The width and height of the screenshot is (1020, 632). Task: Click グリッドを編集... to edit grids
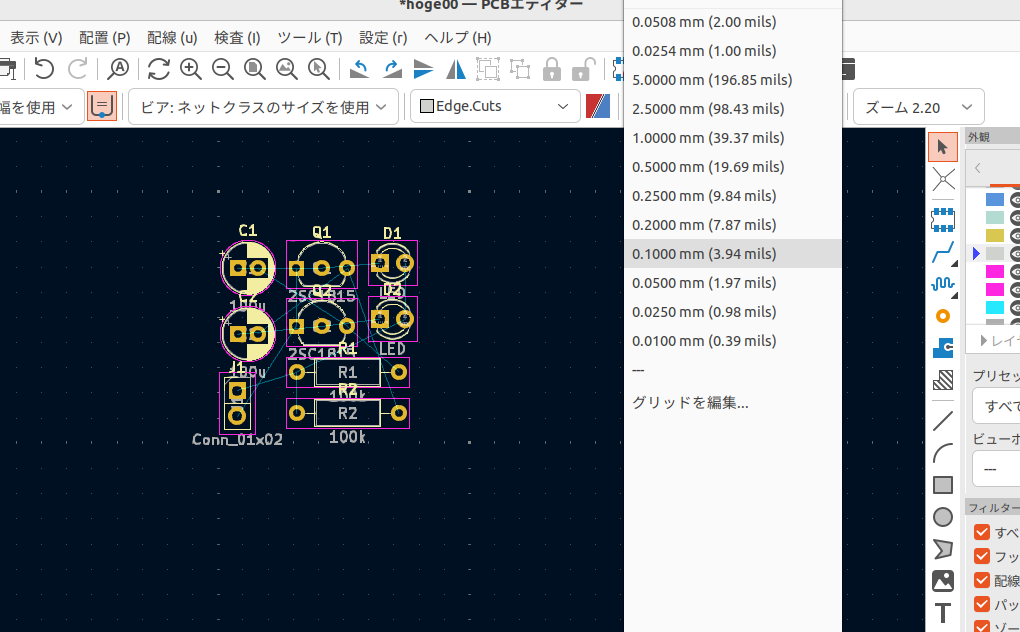[x=690, y=403]
